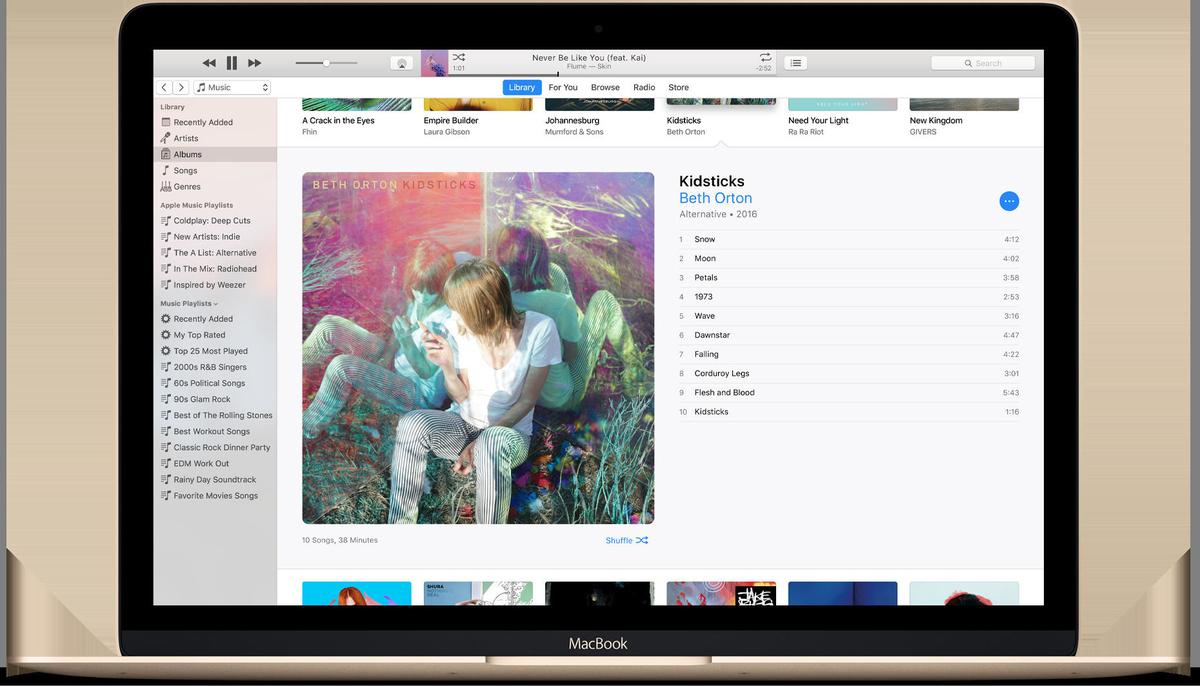Open the My Top Rated smart playlist
Screen dimensions: 1200x686
click(x=215, y=335)
